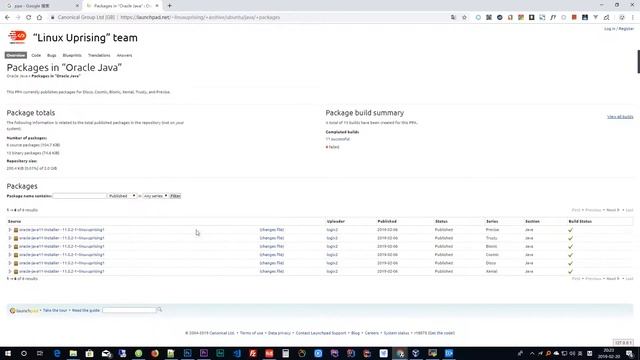
Task: Open FileZilla from the taskbar
Action: click(253, 353)
